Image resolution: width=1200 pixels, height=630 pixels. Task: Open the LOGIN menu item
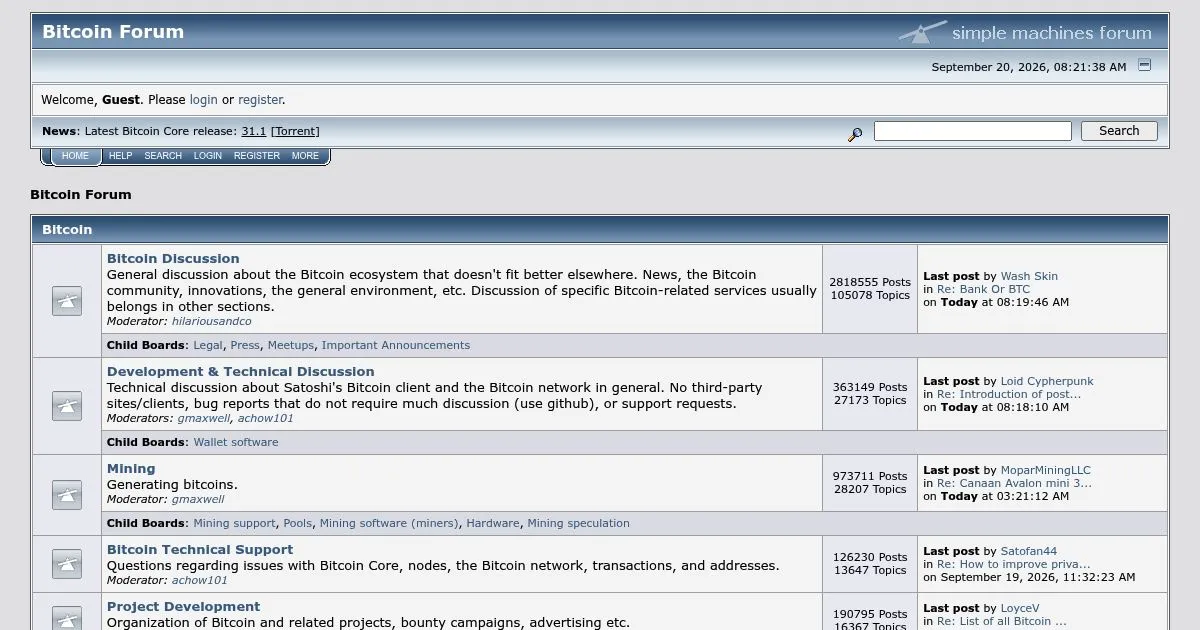[208, 156]
